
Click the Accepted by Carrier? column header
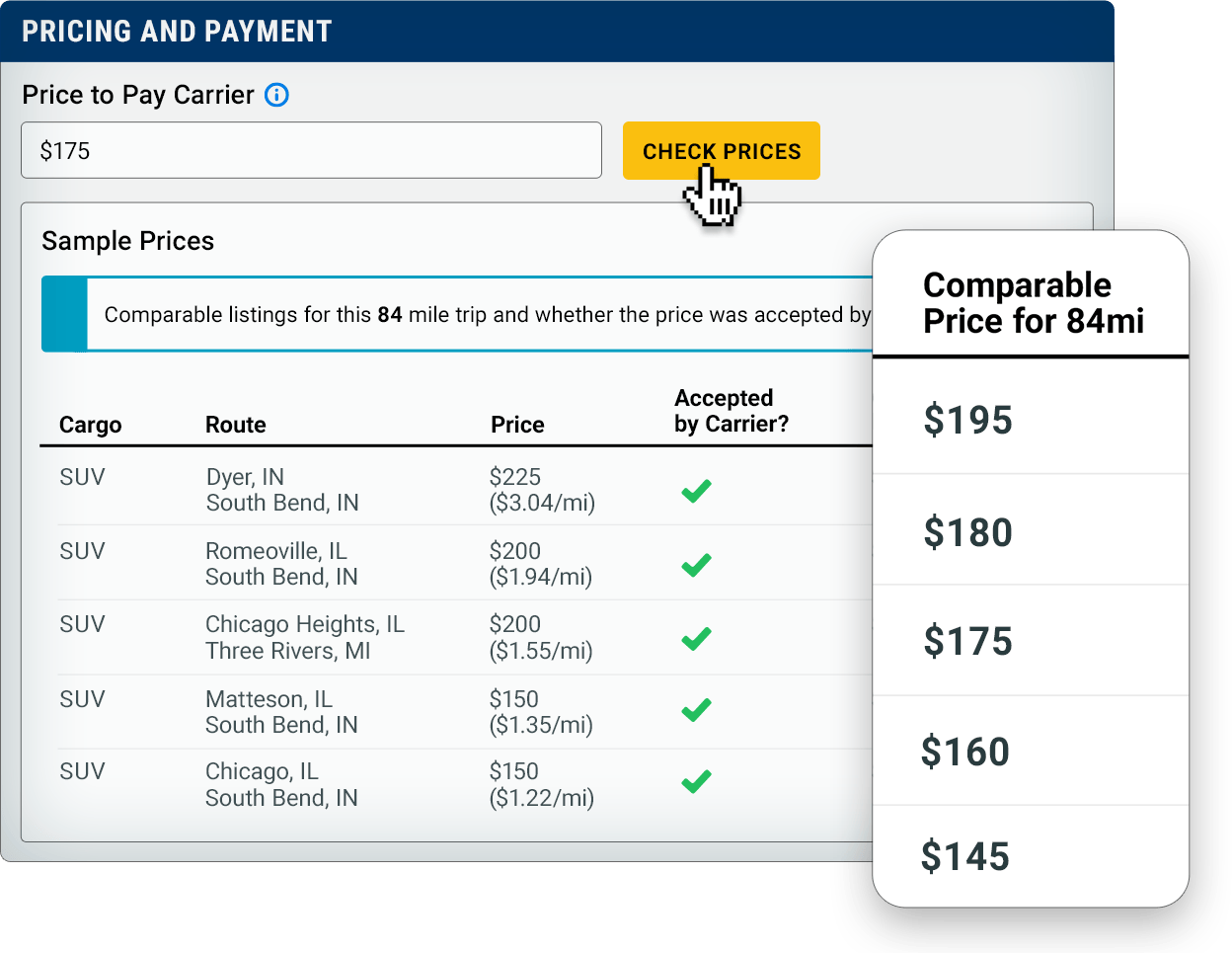click(731, 411)
